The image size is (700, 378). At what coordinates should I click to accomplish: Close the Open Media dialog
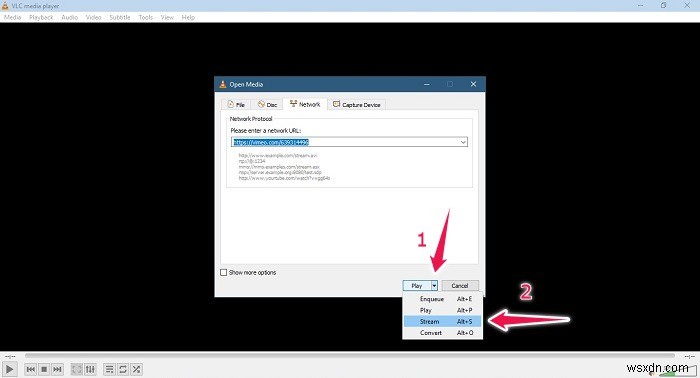coord(473,84)
